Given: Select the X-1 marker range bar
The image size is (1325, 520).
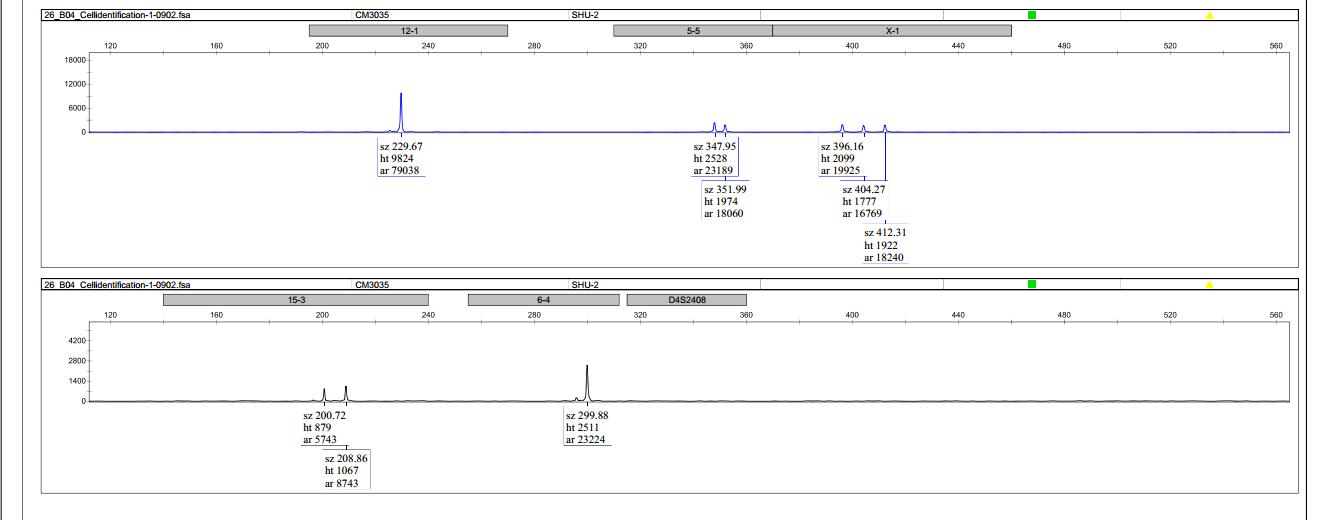Looking at the screenshot, I should [x=892, y=31].
